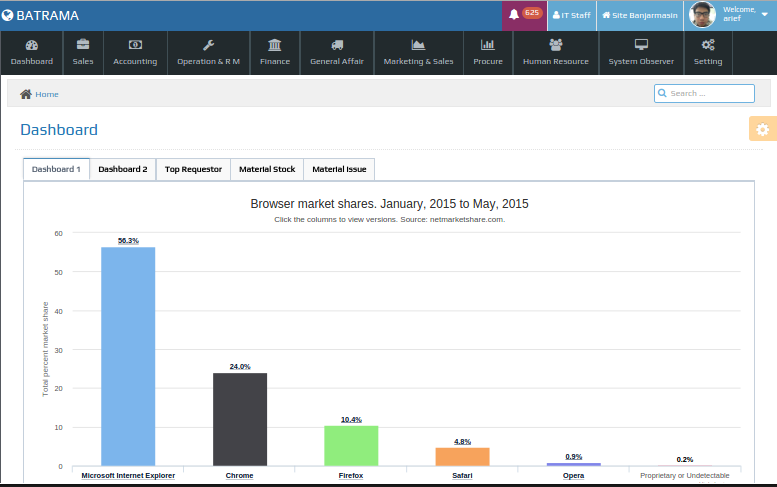Click the Dashboard gauge icon in navbar
Screen dimensions: 777x487
click(32, 45)
